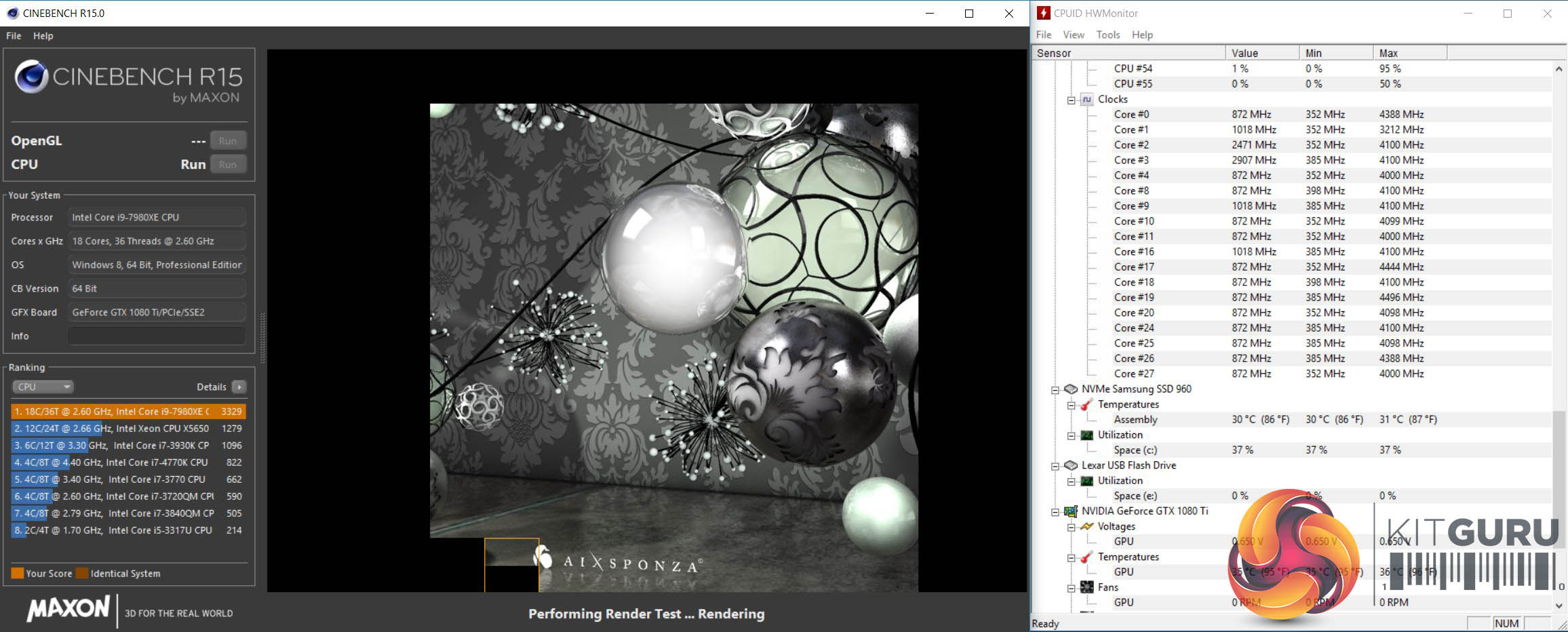Open the Cinebench File menu
1568x632 pixels.
[x=14, y=36]
